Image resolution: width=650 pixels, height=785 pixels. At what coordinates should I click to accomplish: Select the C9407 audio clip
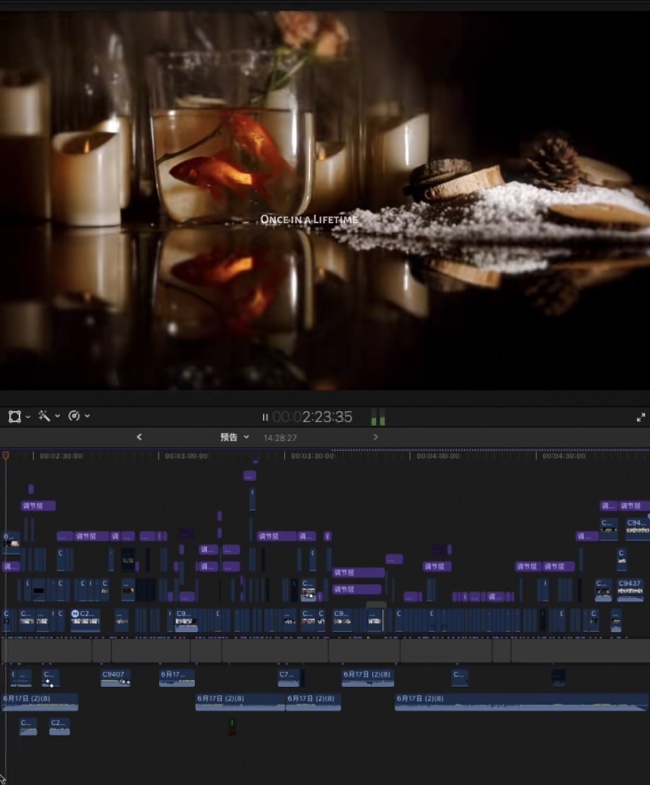coord(116,678)
